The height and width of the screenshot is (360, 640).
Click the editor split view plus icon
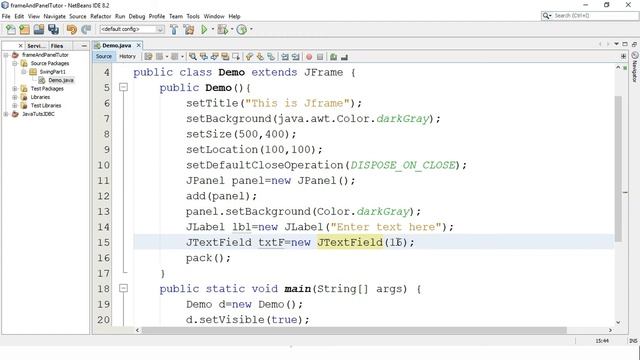tap(623, 56)
